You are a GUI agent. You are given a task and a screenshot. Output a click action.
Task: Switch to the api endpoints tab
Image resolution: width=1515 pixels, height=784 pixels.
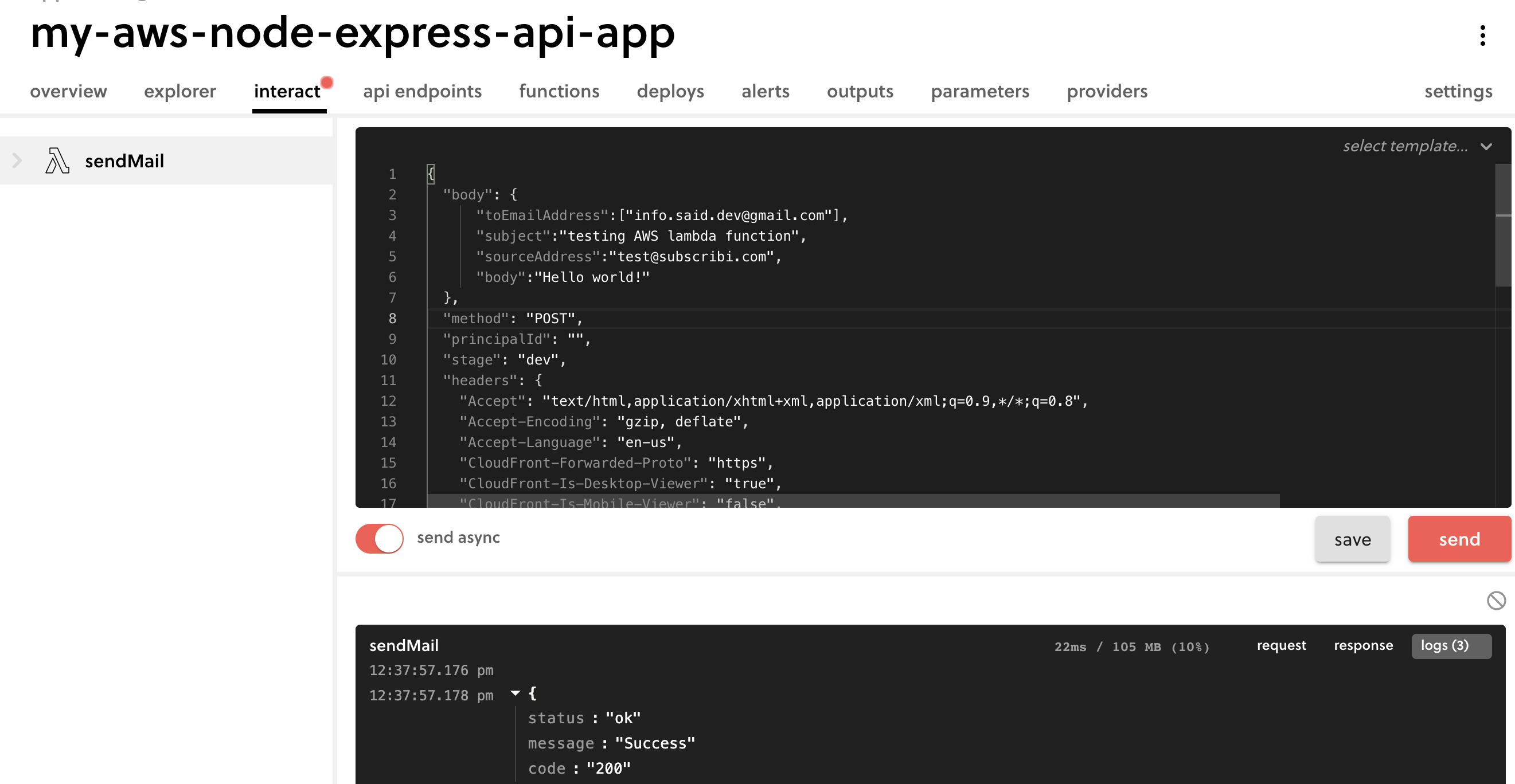[x=421, y=91]
